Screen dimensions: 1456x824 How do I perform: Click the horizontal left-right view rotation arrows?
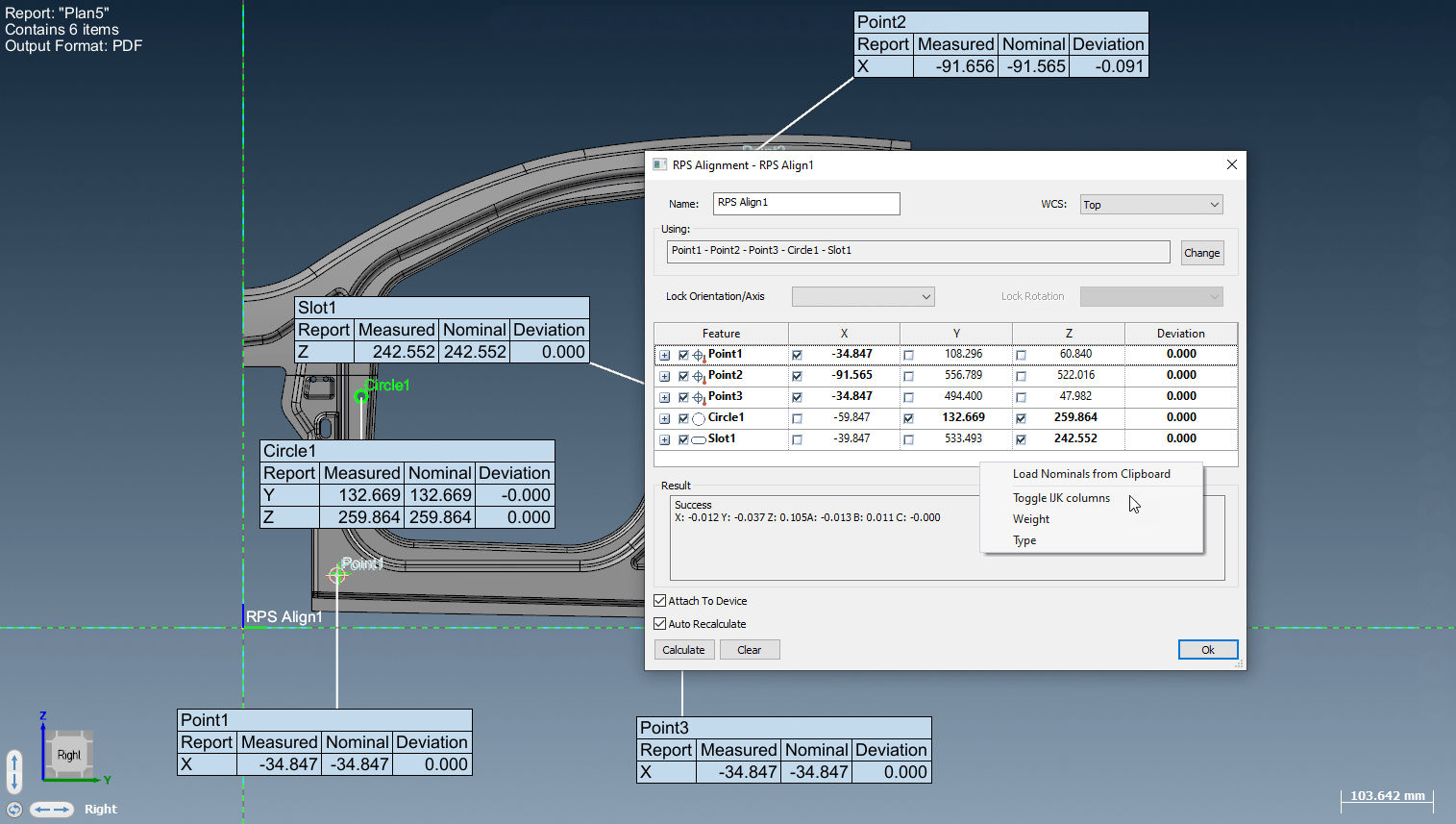52,810
